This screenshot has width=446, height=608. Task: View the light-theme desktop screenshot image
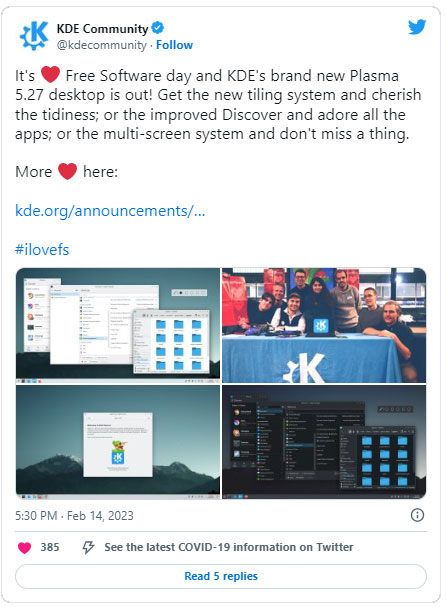[x=118, y=325]
